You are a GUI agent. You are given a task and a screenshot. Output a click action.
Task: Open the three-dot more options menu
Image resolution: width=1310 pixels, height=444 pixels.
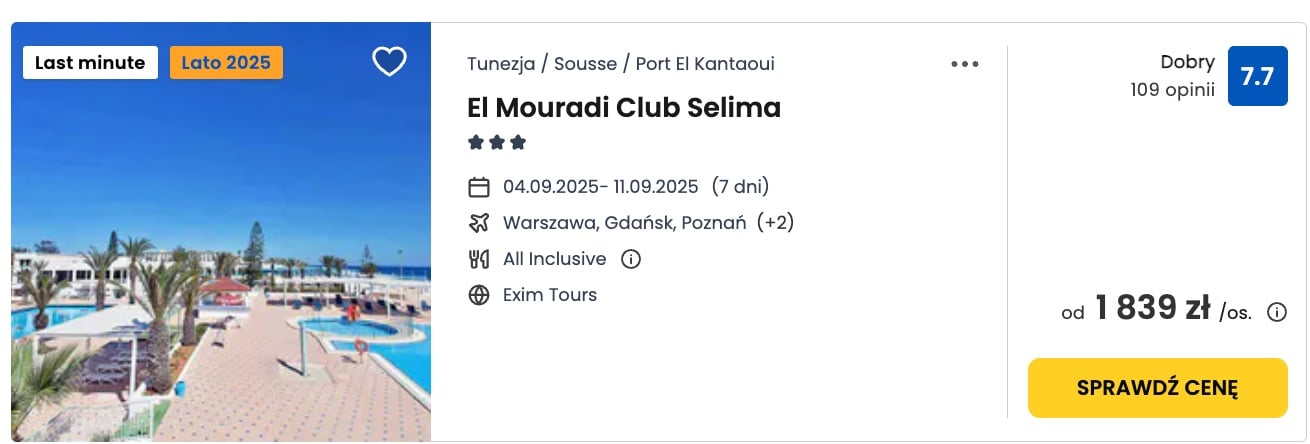965,64
